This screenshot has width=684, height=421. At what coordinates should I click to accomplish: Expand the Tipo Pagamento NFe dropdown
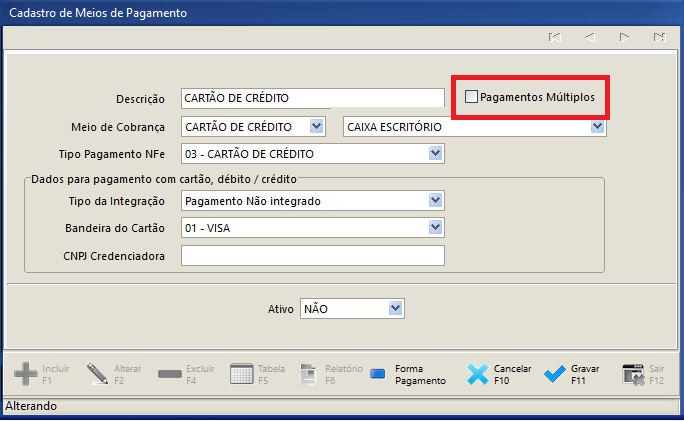[435, 154]
